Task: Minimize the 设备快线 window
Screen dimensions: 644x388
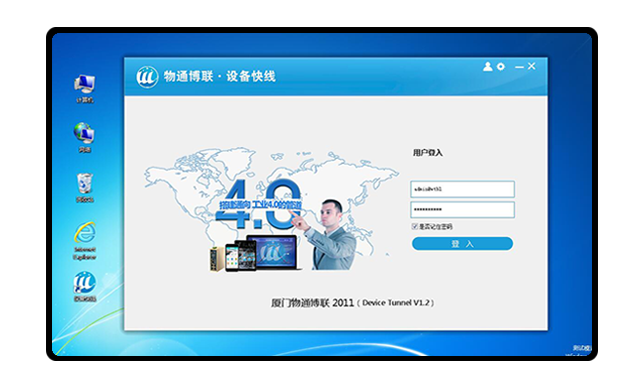Action: point(520,67)
